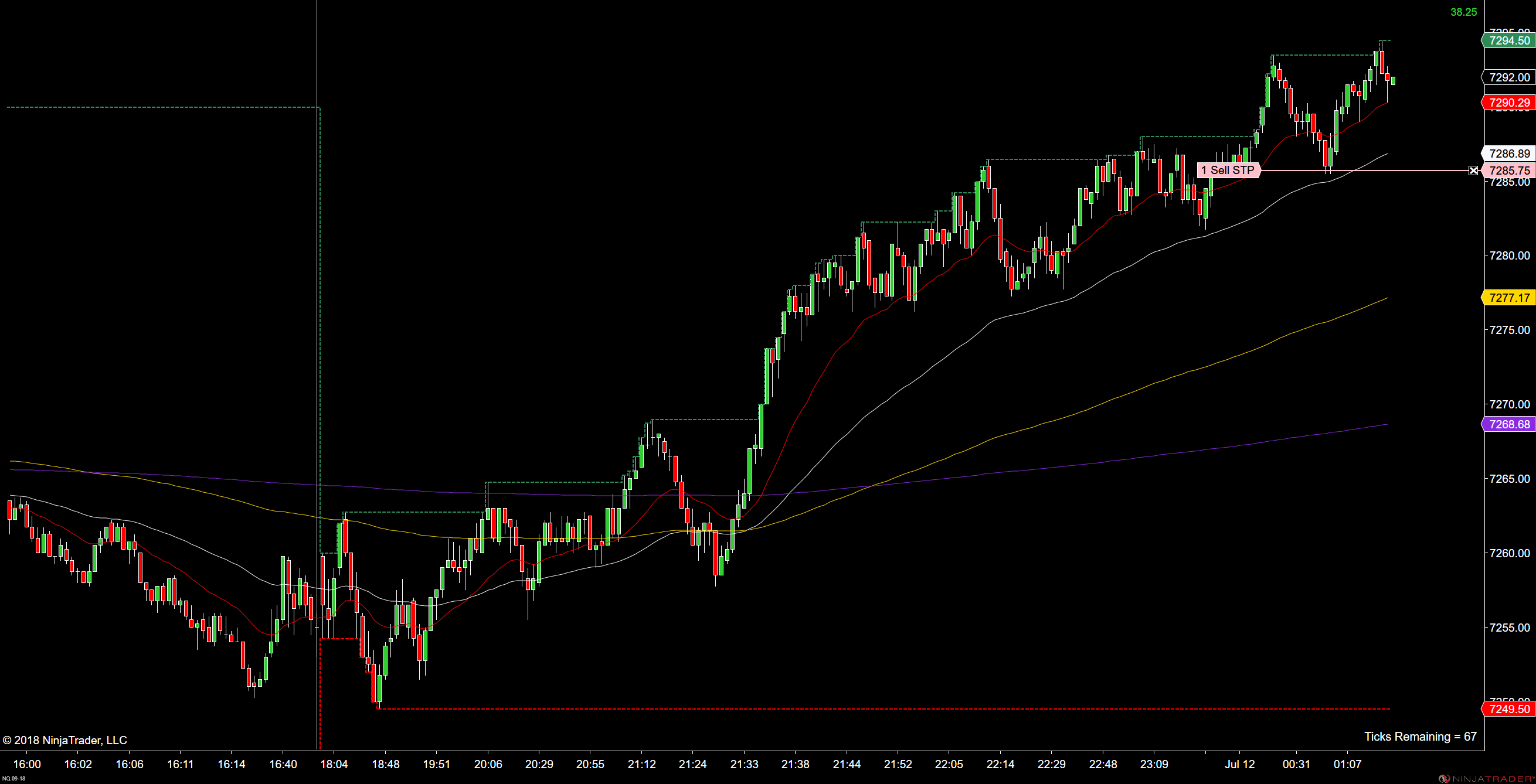Click the 16:02 time axis label
Screen dimensions: 1536x784
tap(78, 764)
